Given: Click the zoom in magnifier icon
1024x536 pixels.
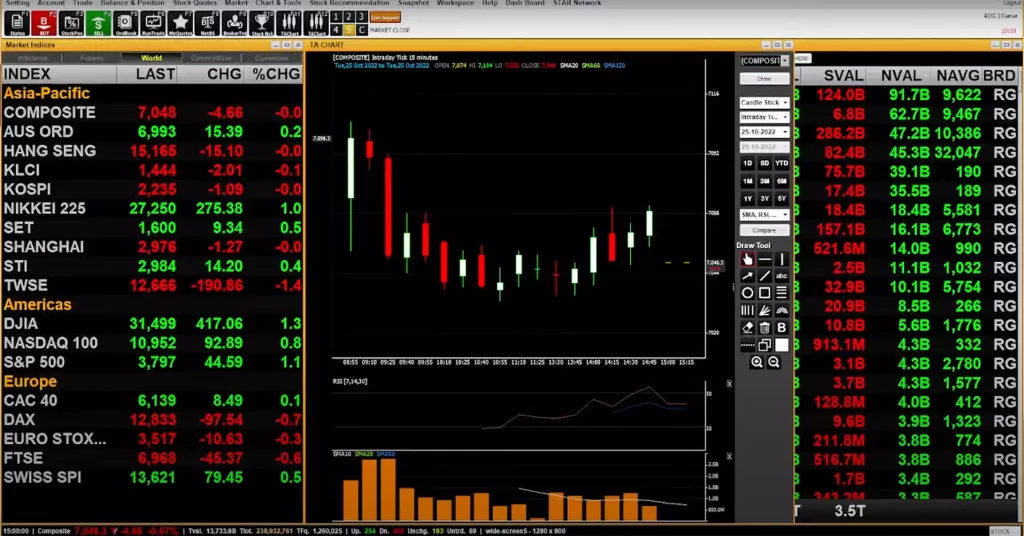Looking at the screenshot, I should tap(757, 362).
